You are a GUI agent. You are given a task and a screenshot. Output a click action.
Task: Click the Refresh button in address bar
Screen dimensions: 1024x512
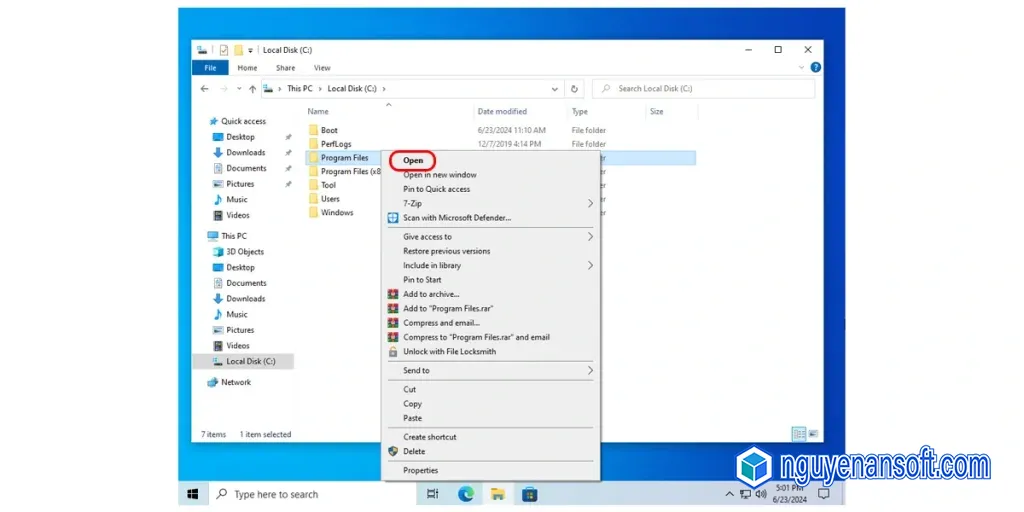tap(574, 89)
